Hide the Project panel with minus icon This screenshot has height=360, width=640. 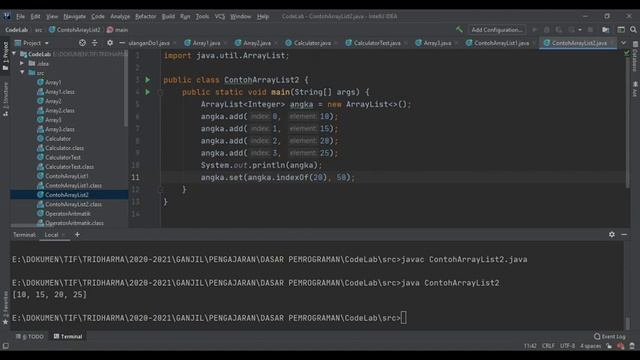(x=122, y=43)
